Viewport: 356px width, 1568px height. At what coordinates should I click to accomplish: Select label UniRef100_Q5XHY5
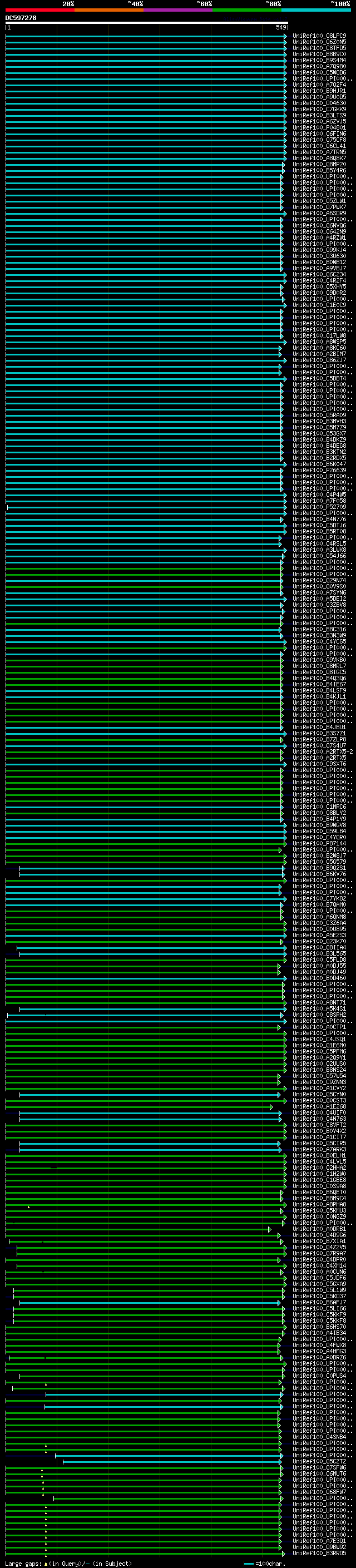coord(319,286)
